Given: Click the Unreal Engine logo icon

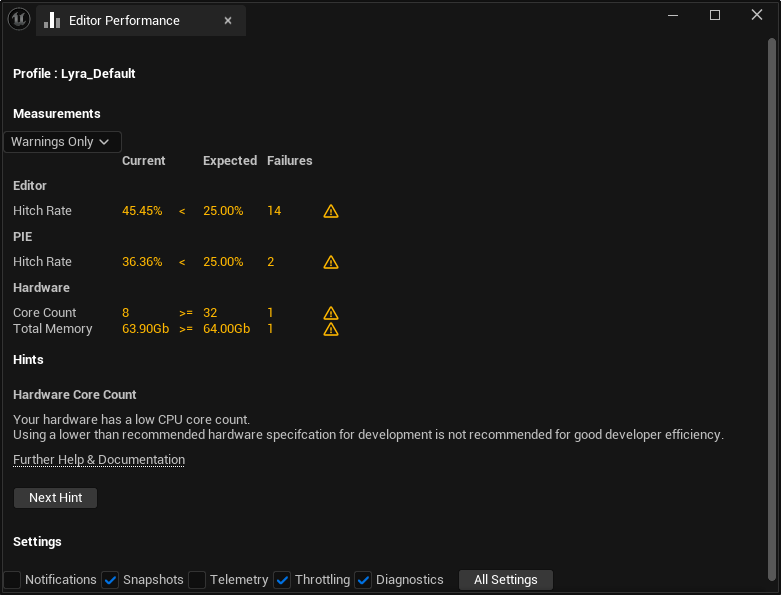Looking at the screenshot, I should pyautogui.click(x=19, y=19).
